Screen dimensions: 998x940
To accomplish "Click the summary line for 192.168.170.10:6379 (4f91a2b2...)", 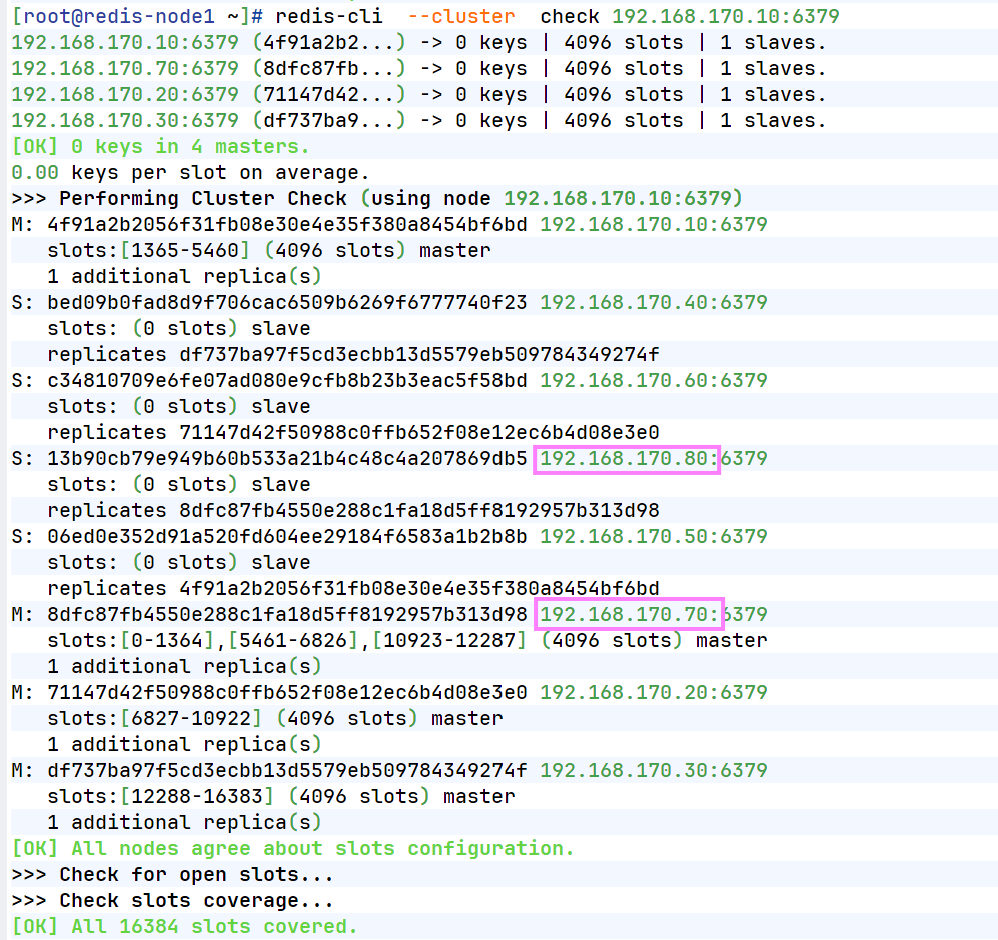I will click(x=419, y=43).
